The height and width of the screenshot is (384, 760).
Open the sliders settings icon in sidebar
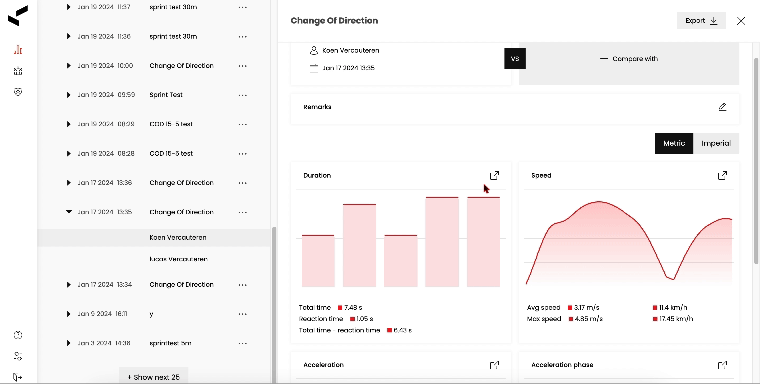click(x=18, y=356)
